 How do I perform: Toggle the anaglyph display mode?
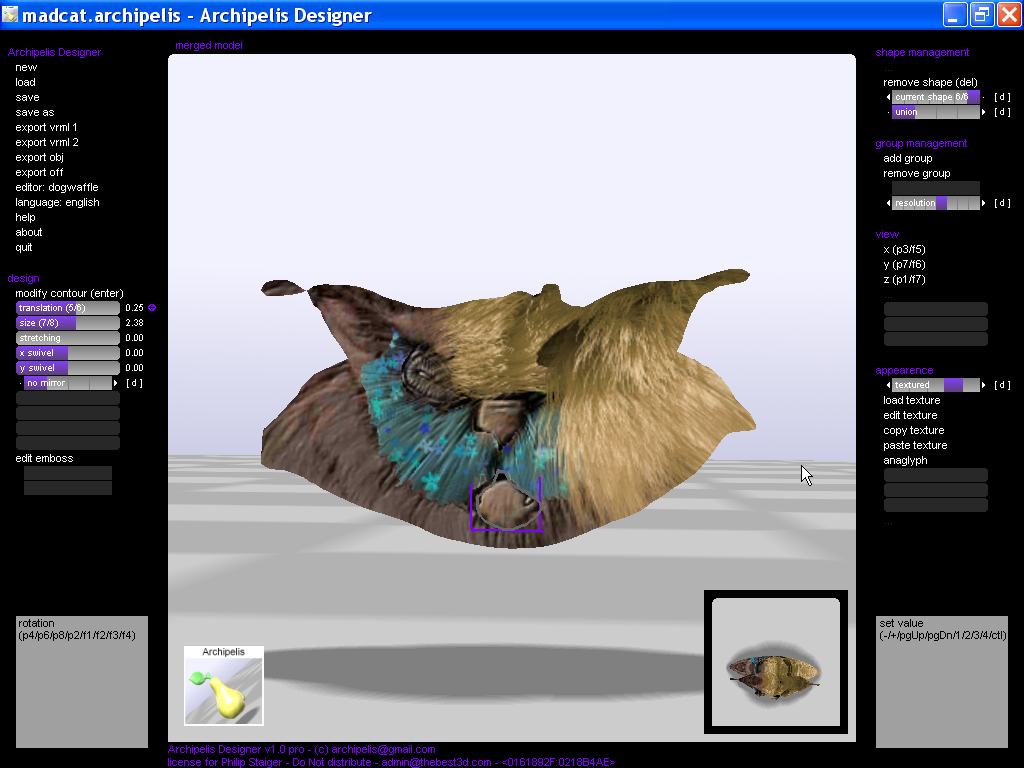point(905,460)
